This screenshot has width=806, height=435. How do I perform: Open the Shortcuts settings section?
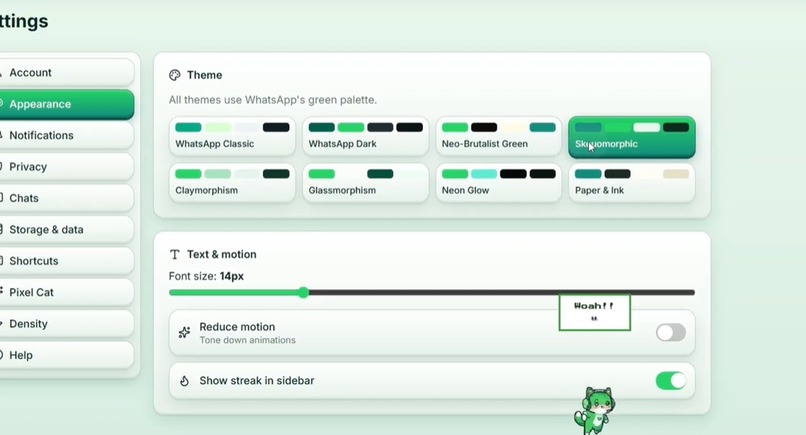(x=66, y=261)
